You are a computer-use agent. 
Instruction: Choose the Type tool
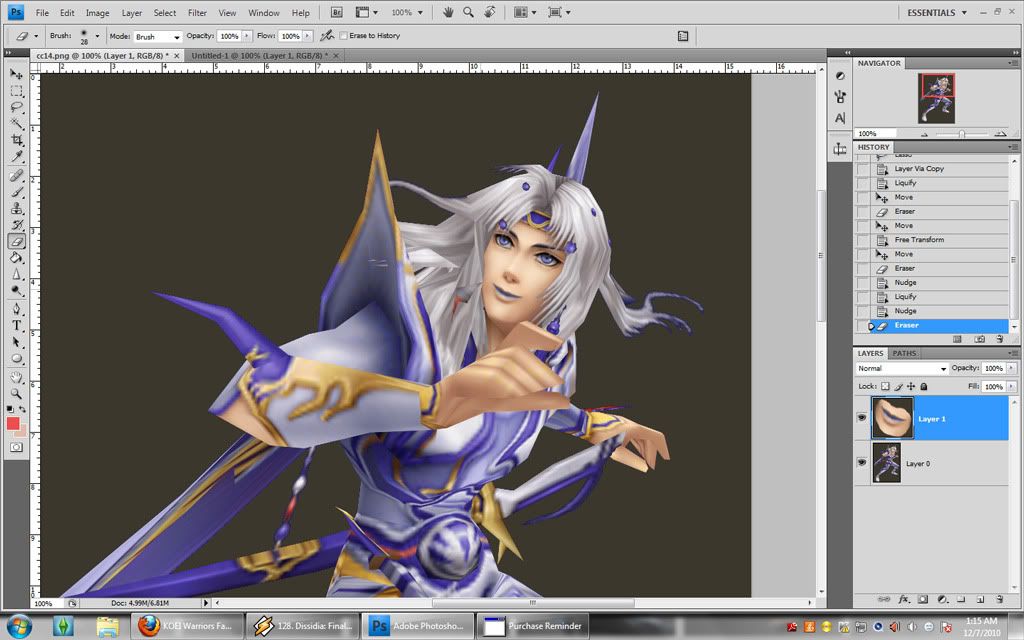point(17,325)
